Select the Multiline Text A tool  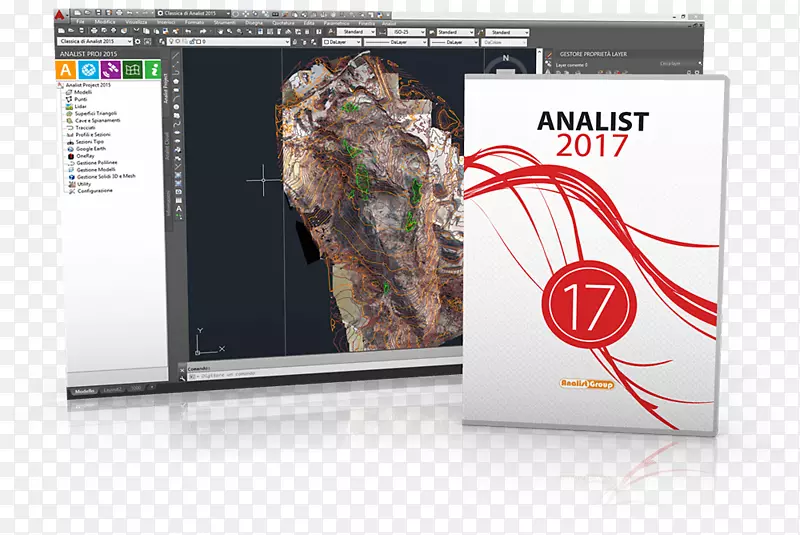pos(179,209)
